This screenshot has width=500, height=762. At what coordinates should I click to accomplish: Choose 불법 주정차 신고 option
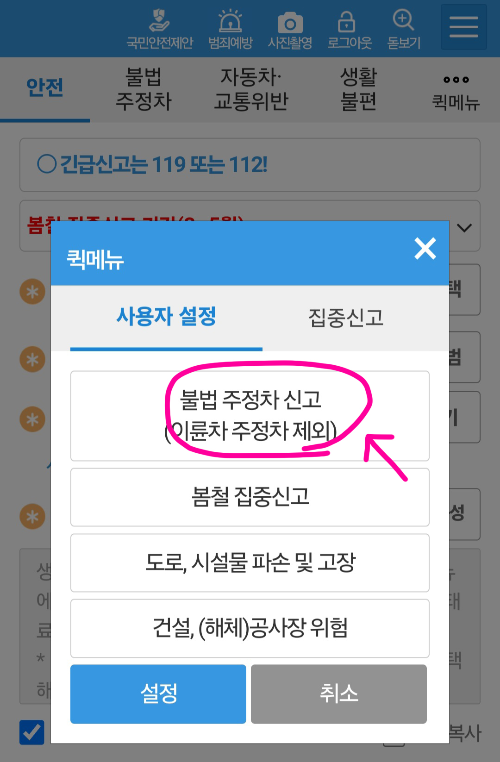coord(250,416)
